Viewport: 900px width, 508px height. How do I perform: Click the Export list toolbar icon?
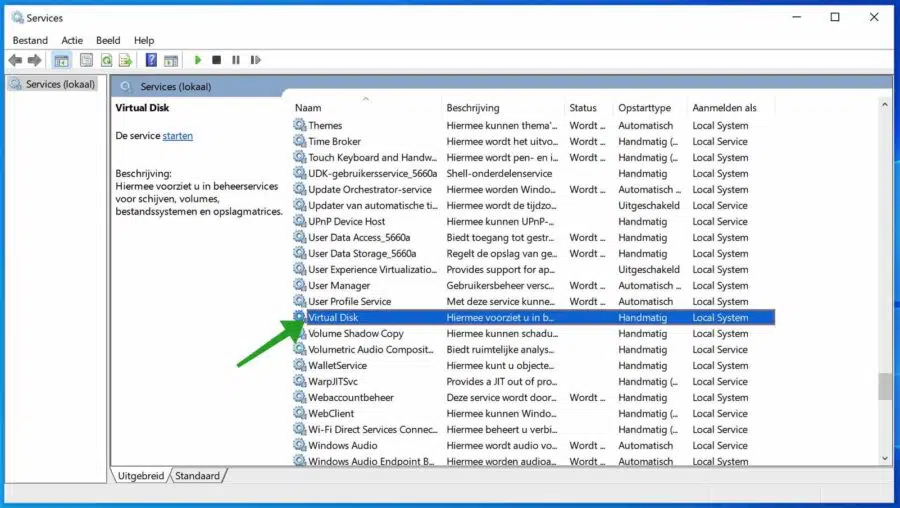pyautogui.click(x=125, y=60)
